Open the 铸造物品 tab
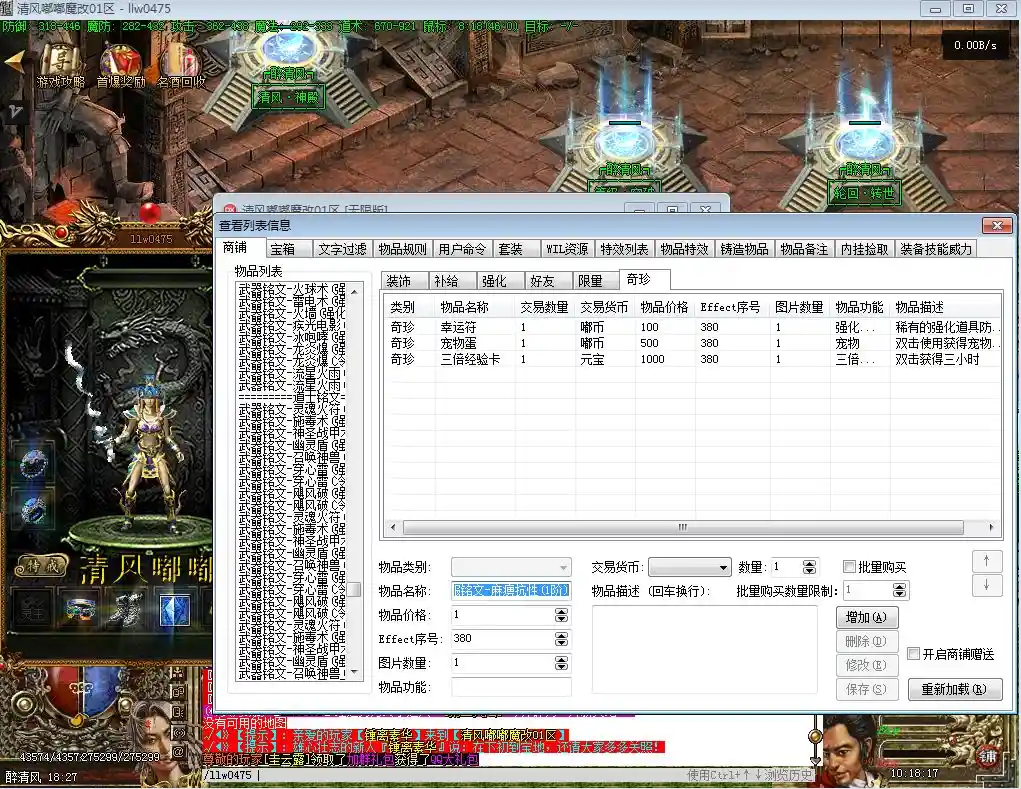Viewport: 1021px width, 789px height. (744, 249)
